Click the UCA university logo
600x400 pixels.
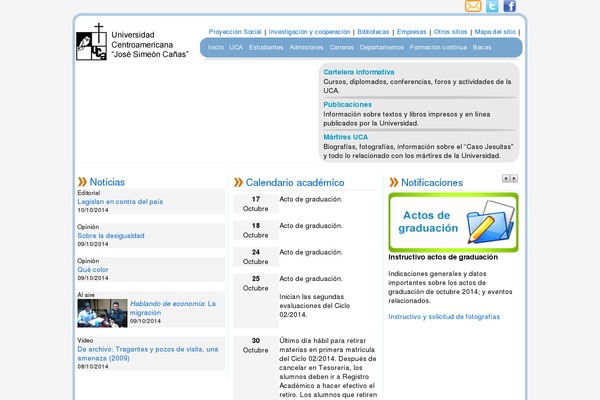91,42
